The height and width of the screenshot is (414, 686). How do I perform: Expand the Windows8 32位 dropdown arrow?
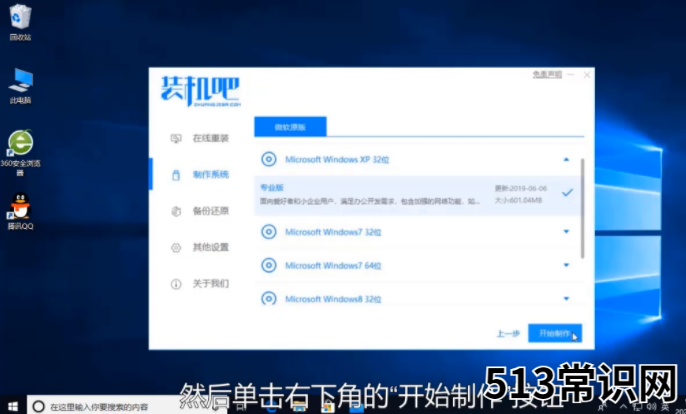pos(566,299)
